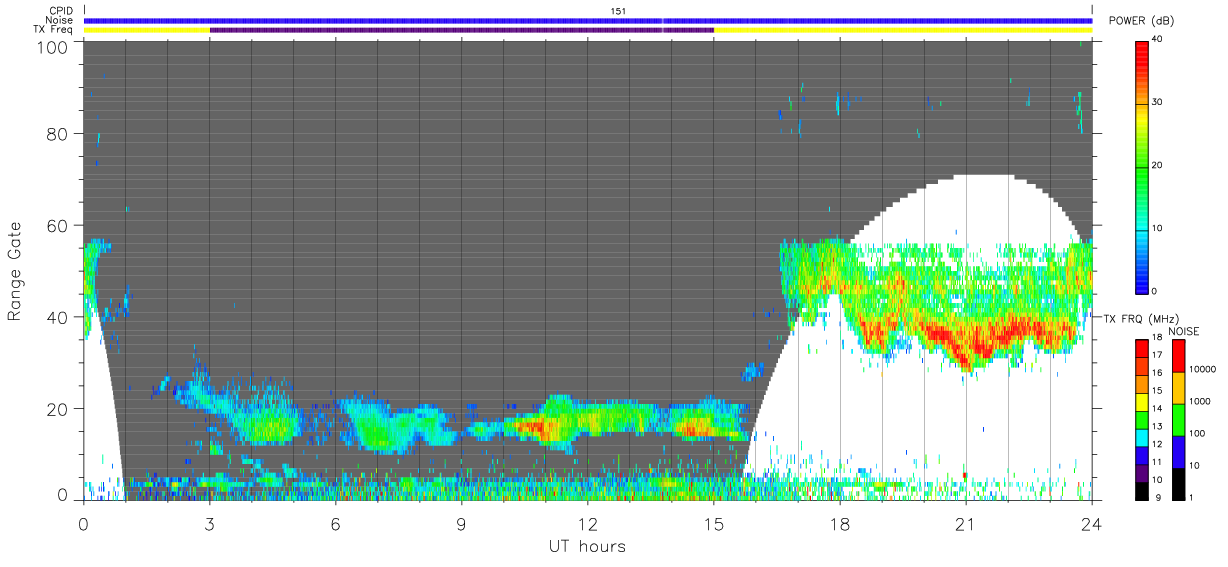
Task: Click the '100' tick of the NOISE legend
Action: (x=1198, y=433)
